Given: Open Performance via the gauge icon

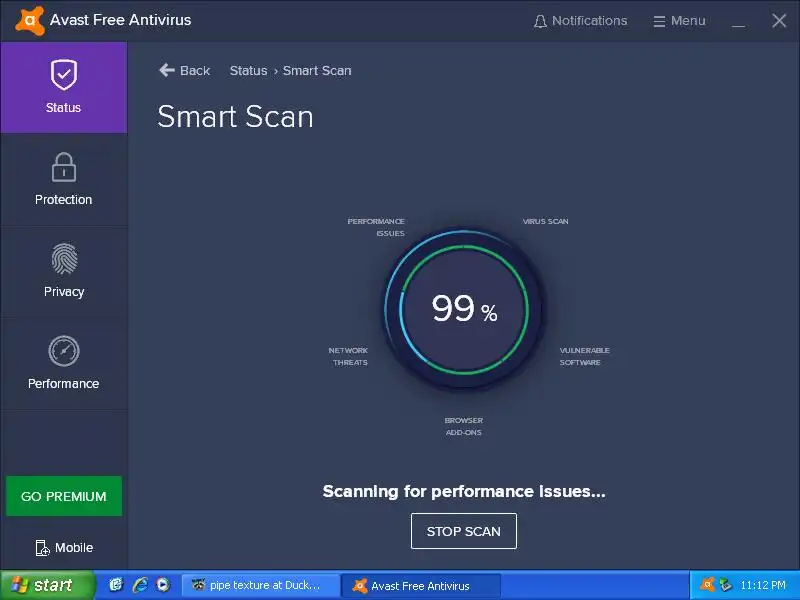Looking at the screenshot, I should [64, 351].
